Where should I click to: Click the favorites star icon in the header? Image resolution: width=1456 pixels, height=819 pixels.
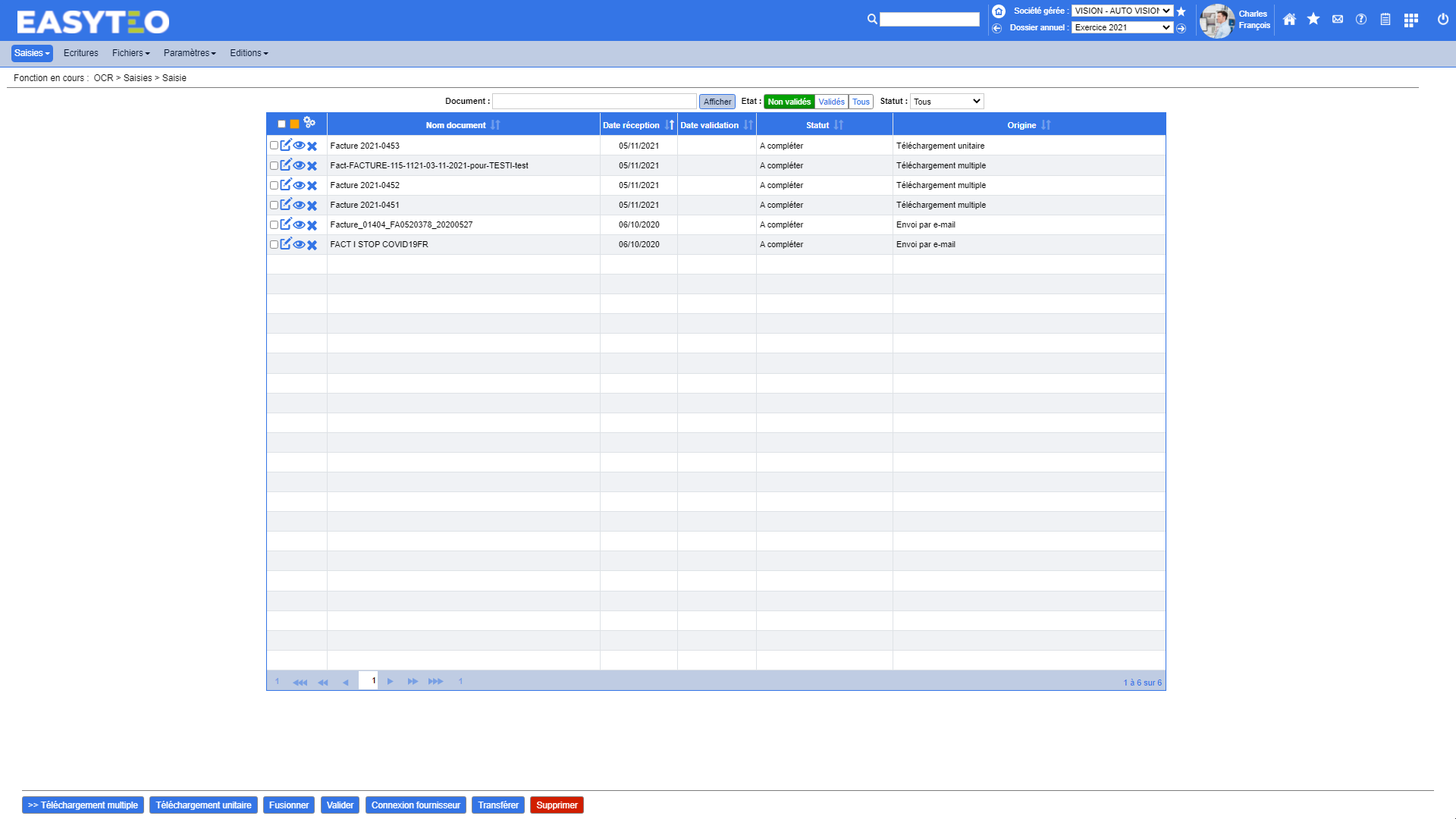pos(1313,19)
